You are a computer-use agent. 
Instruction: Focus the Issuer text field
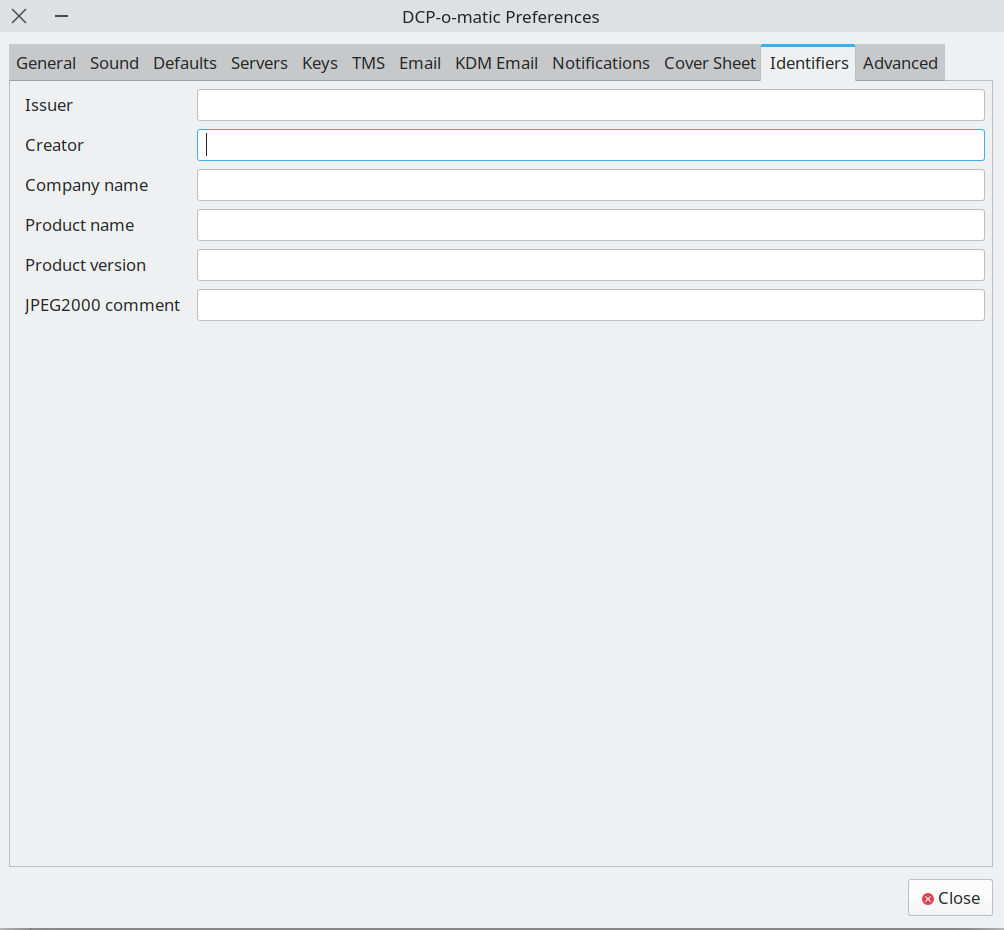(x=590, y=105)
